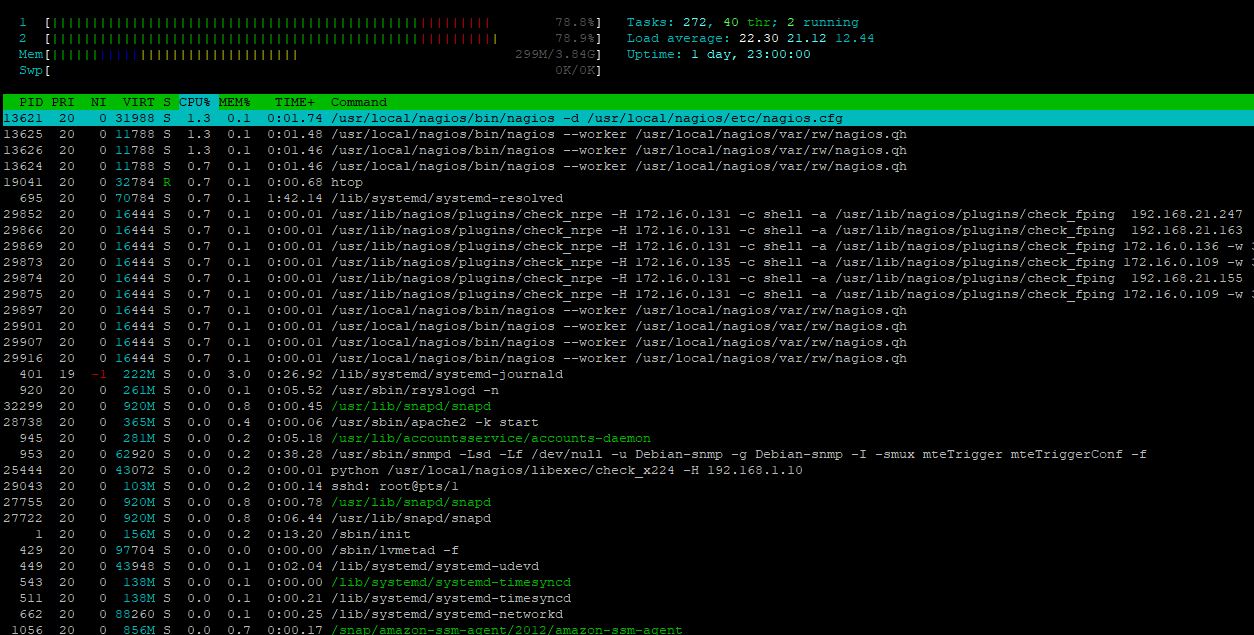Click the VIRT column header
The image size is (1254, 635).
(138, 102)
